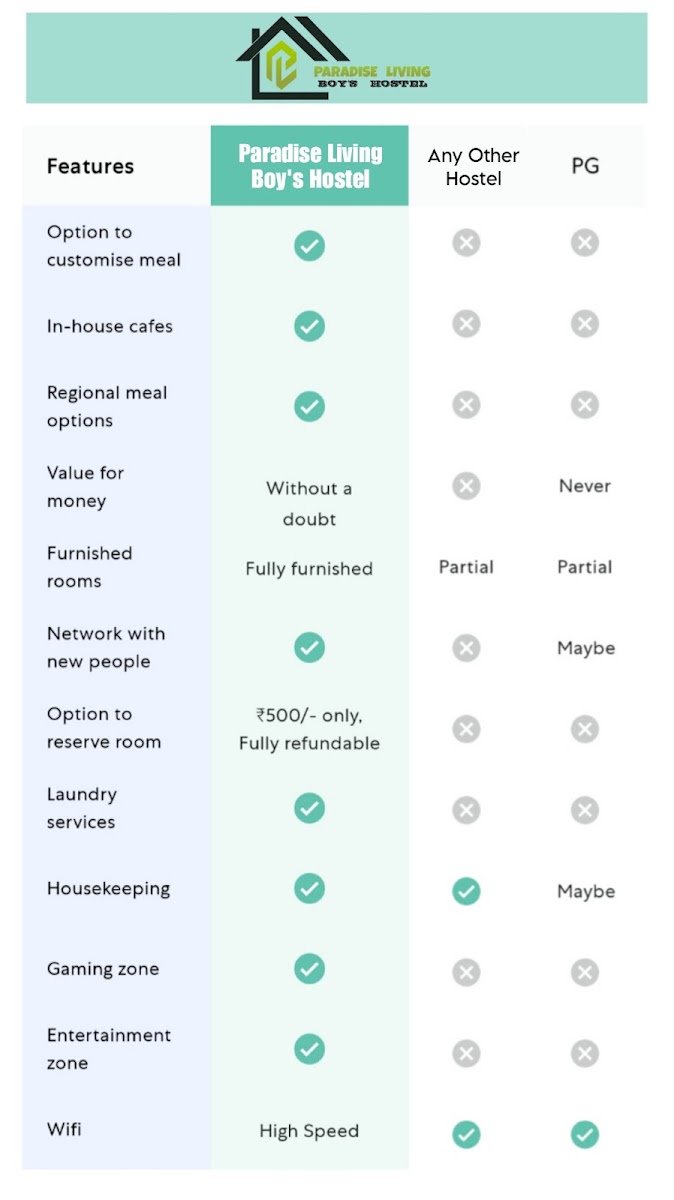Click Any Other Hostel's cross icon for Gaming zone
674x1200 pixels.
[x=466, y=972]
